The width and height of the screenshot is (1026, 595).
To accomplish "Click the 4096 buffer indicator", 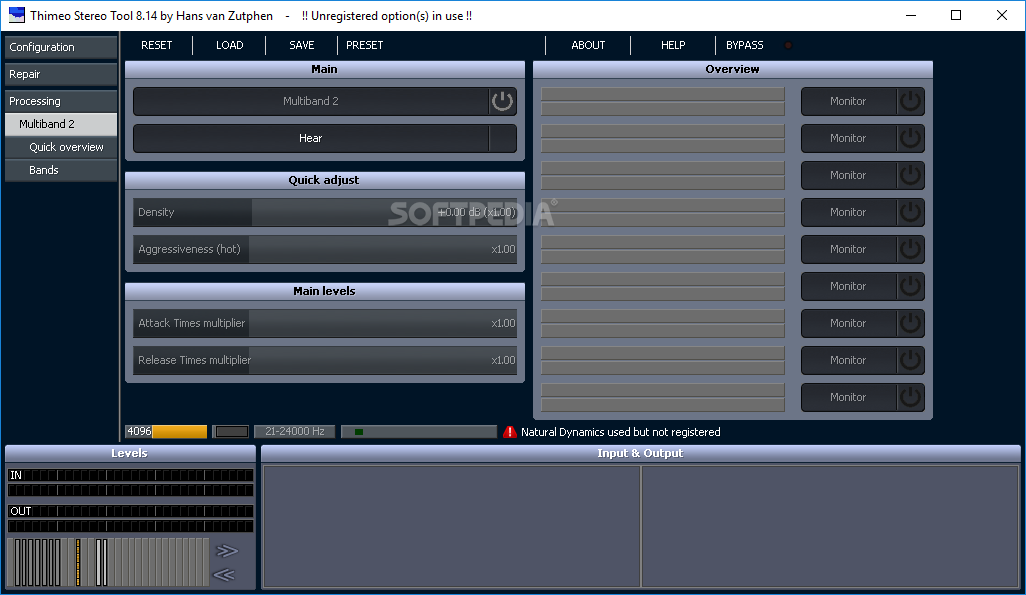I will (166, 431).
